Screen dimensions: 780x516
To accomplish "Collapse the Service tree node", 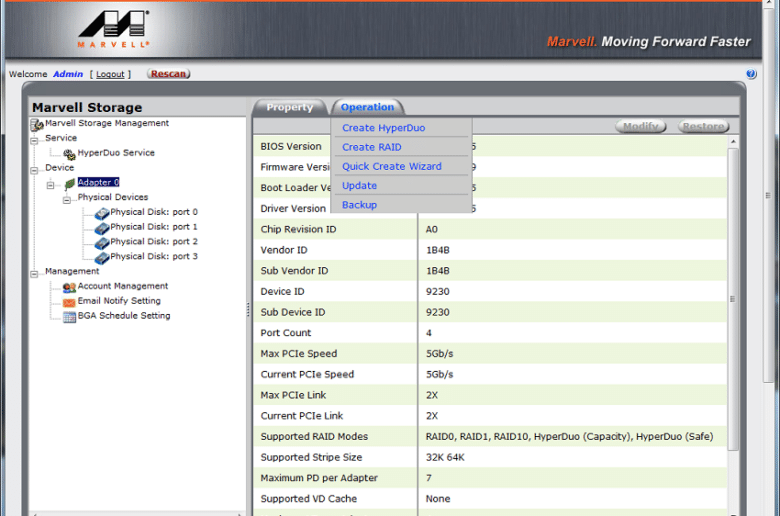I will (34, 141).
